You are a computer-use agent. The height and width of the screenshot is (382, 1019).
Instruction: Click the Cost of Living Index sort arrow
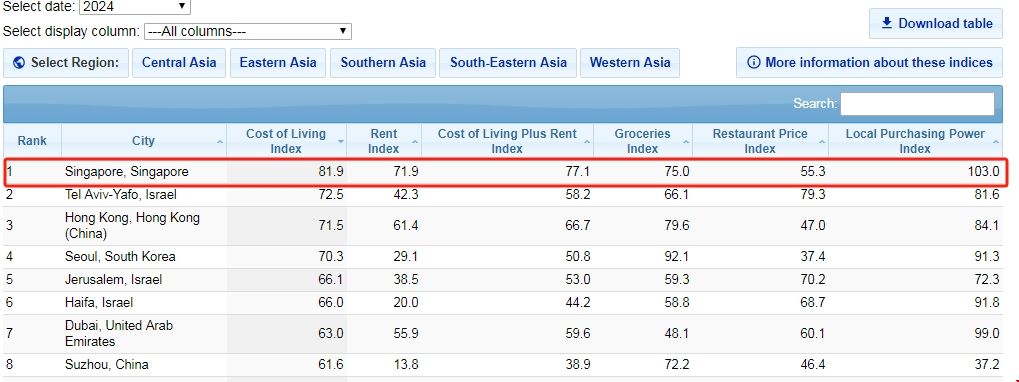(340, 142)
